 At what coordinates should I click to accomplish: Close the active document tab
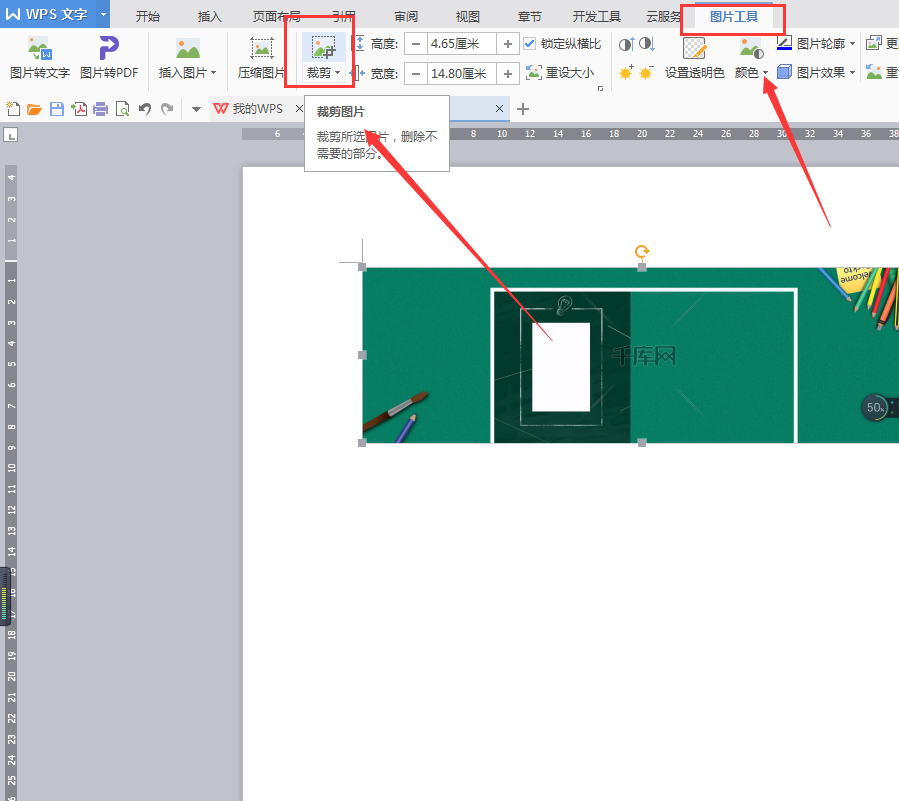(499, 108)
